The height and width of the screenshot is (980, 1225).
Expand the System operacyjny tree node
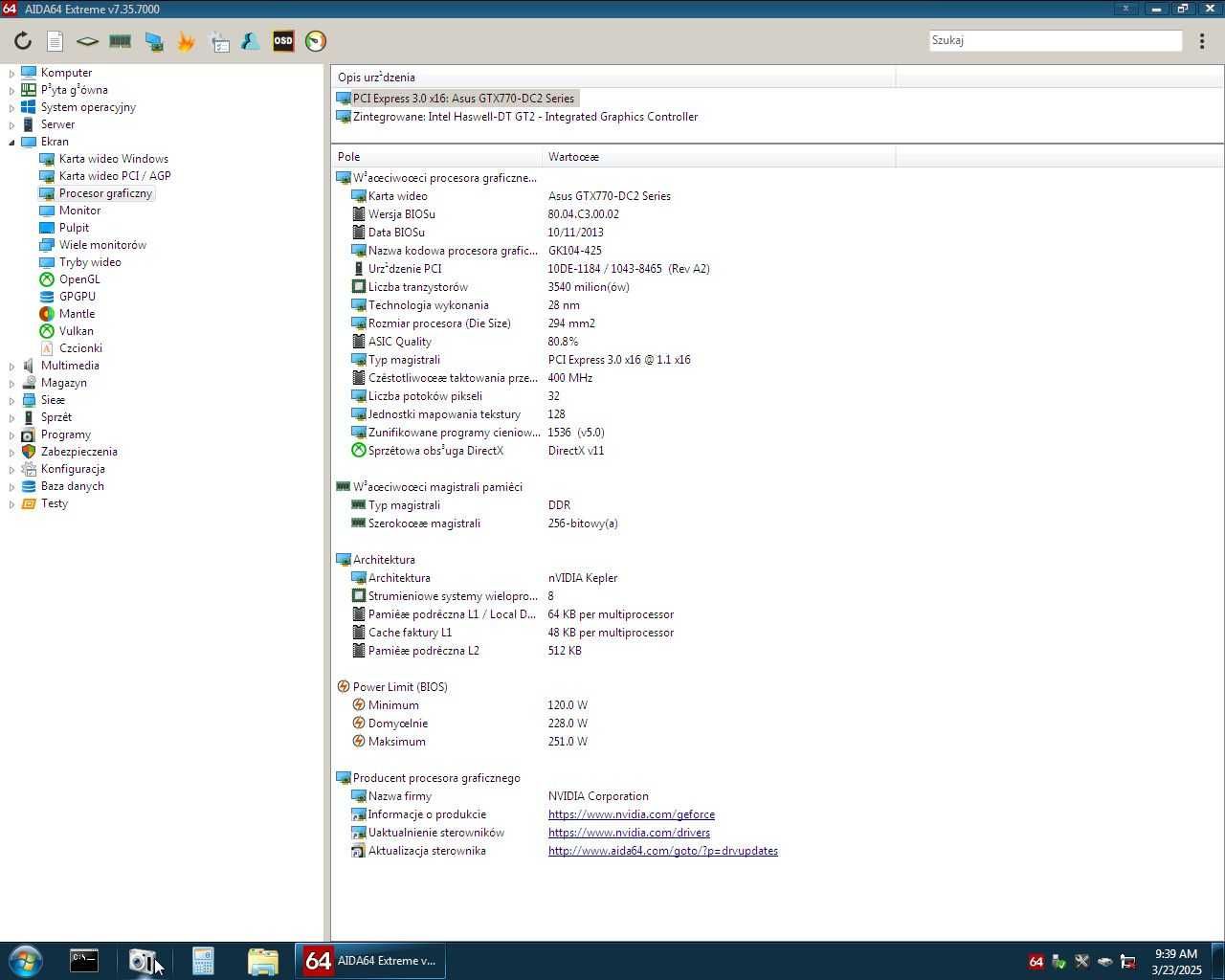pyautogui.click(x=12, y=107)
